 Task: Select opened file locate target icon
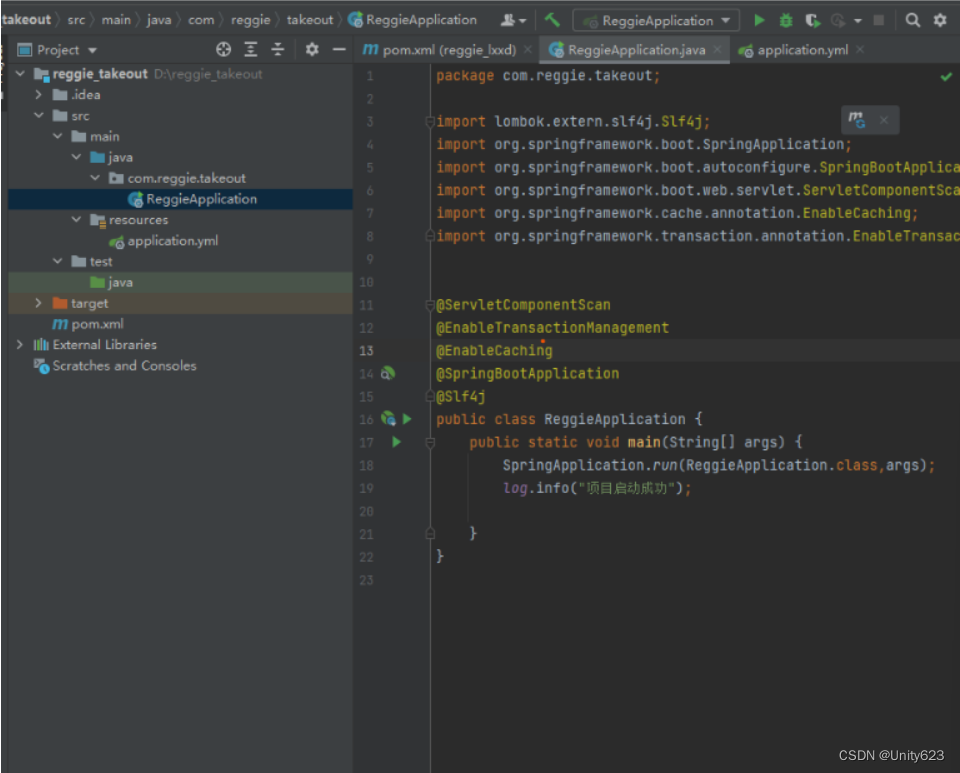point(223,50)
